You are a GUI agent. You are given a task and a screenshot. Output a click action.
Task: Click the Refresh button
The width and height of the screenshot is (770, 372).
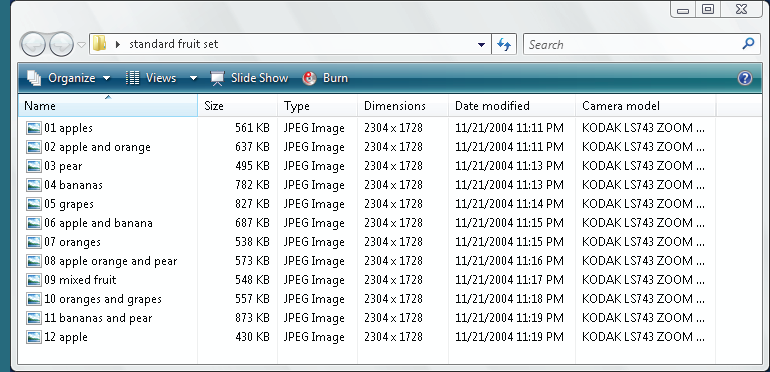point(504,45)
